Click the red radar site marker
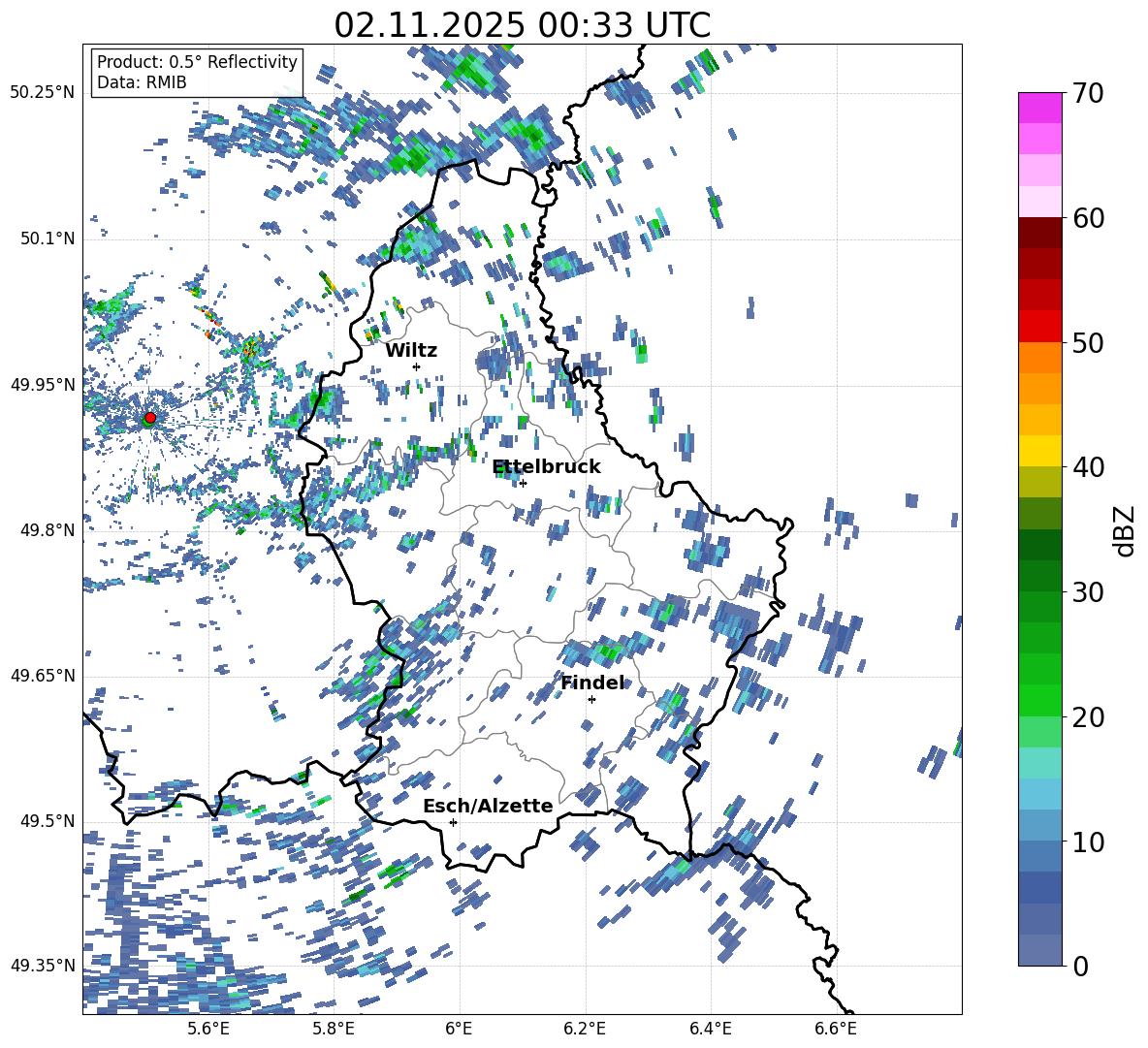This screenshot has width=1148, height=1048. click(x=149, y=418)
